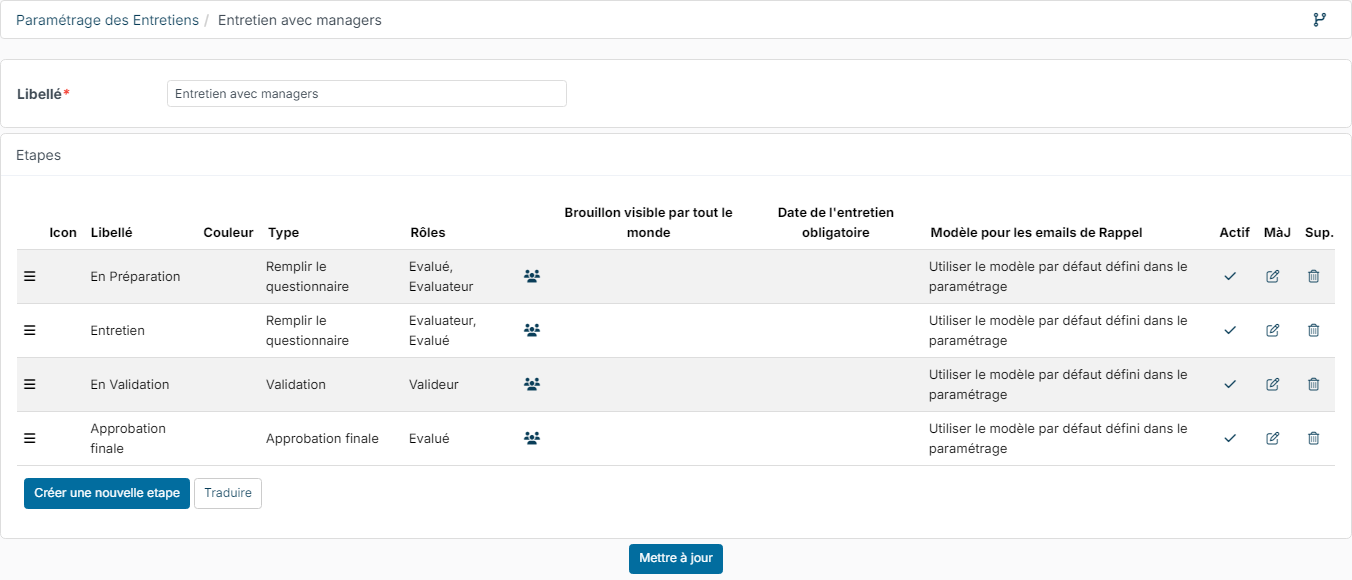Edit the Entretien step
Screen dimensions: 1352x580
[x=1273, y=330]
